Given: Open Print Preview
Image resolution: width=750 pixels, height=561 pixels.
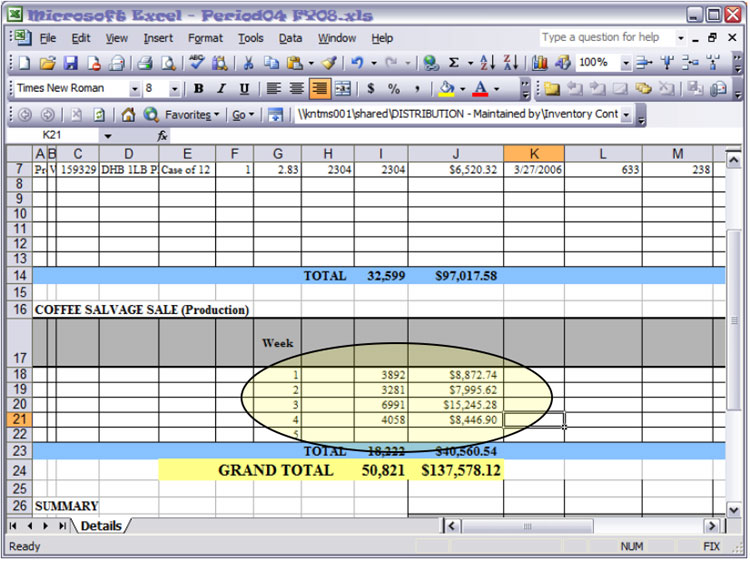Looking at the screenshot, I should (168, 63).
